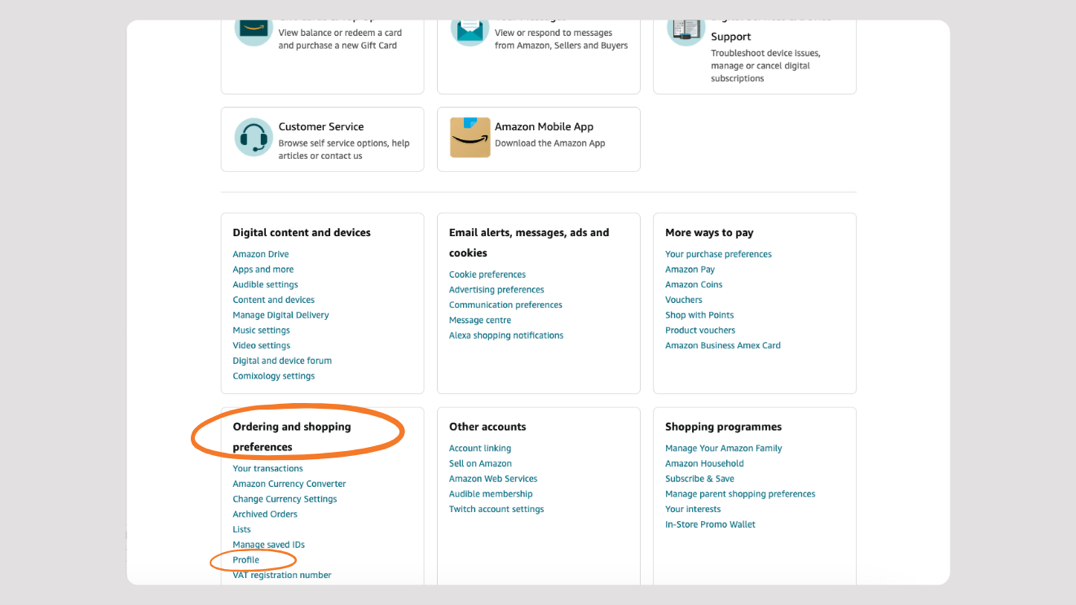Select Amazon Pay link
This screenshot has height=605, width=1076.
690,269
